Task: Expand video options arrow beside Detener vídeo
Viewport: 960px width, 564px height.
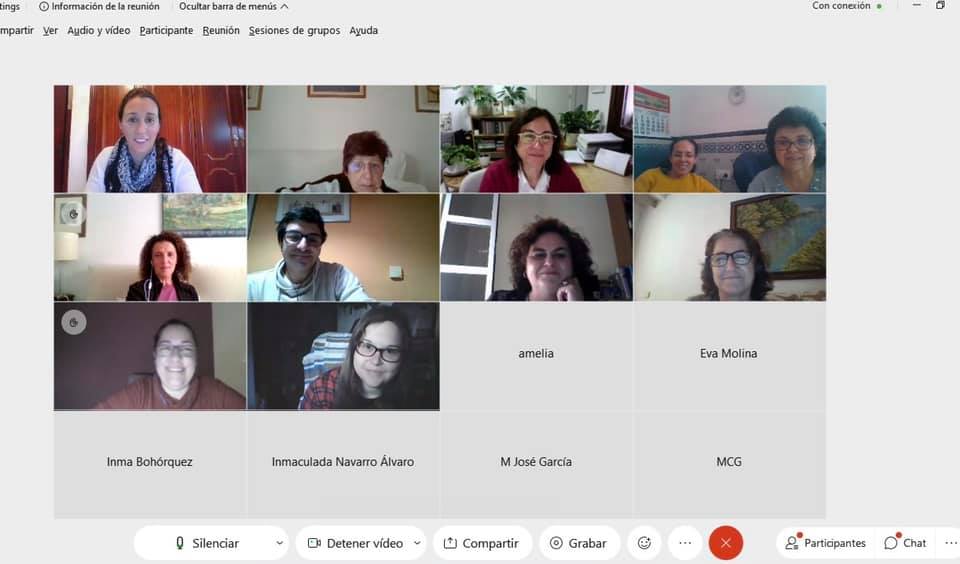Action: pos(418,543)
